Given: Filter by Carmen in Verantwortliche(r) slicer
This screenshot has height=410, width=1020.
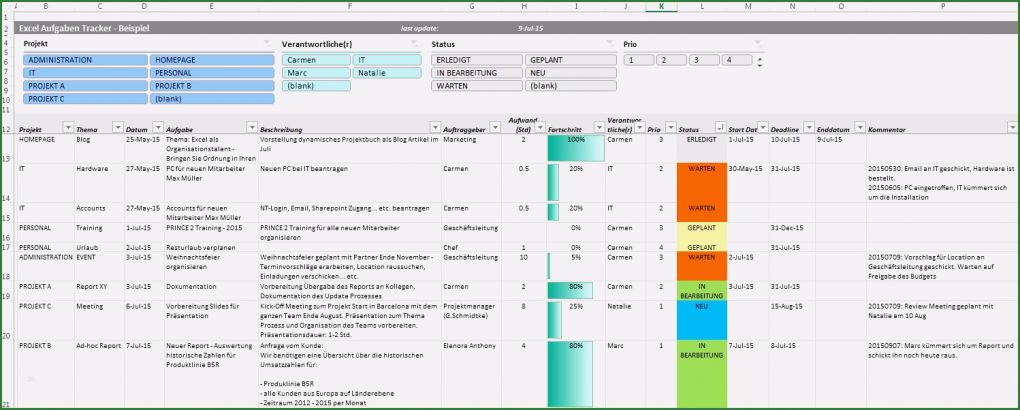Looking at the screenshot, I should [316, 60].
